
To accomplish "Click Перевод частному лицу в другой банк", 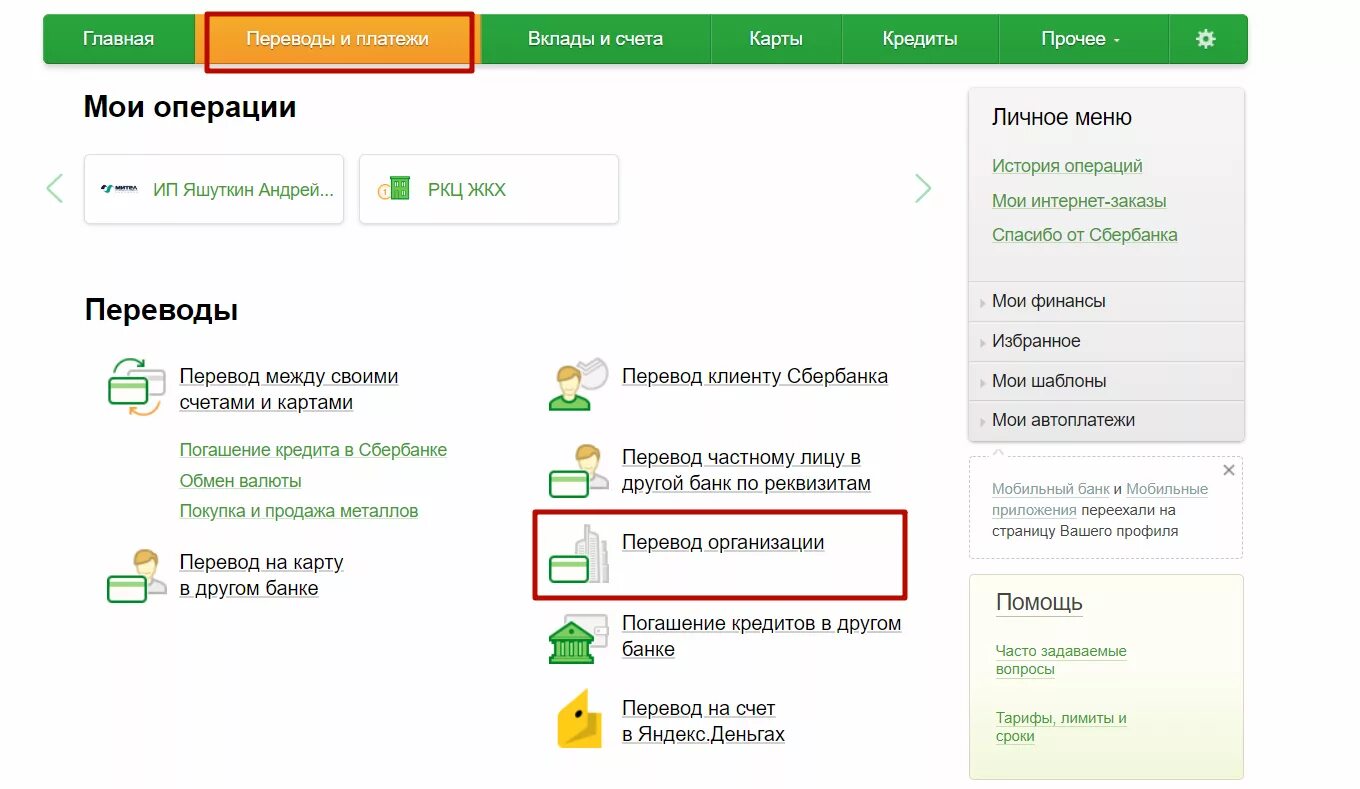I will pyautogui.click(x=746, y=471).
